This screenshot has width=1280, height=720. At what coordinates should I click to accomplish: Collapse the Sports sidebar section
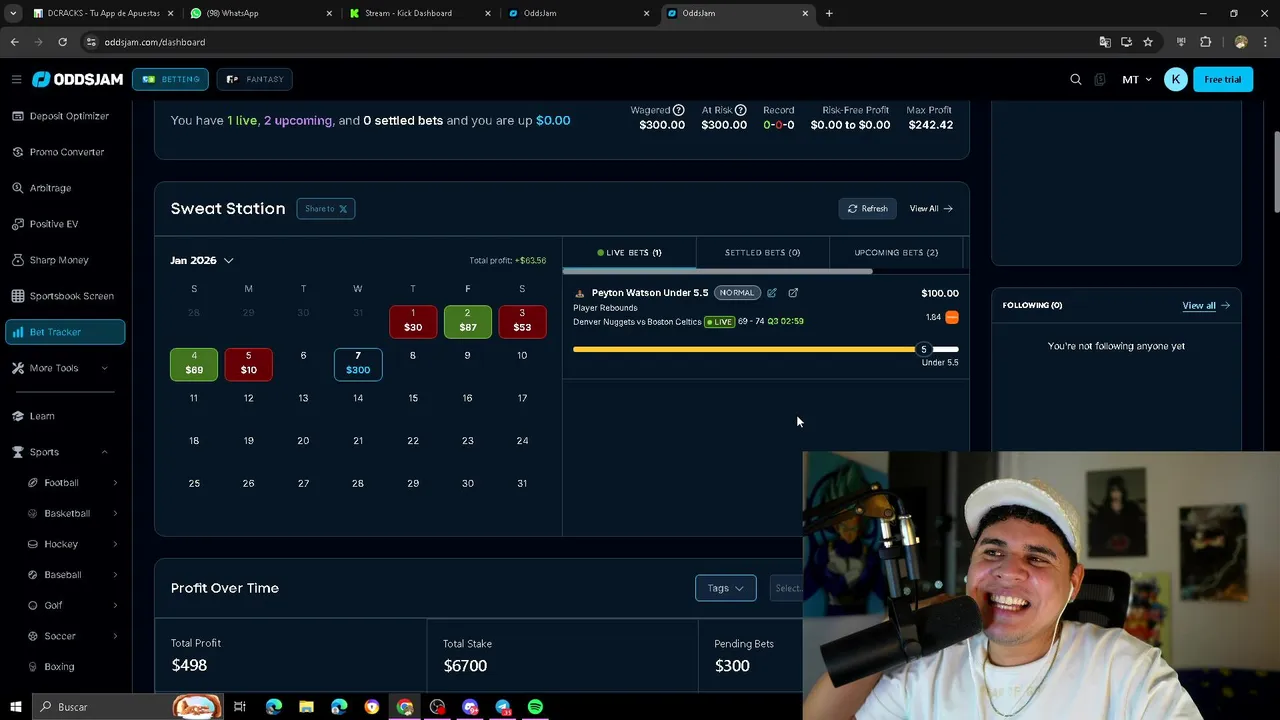point(104,452)
